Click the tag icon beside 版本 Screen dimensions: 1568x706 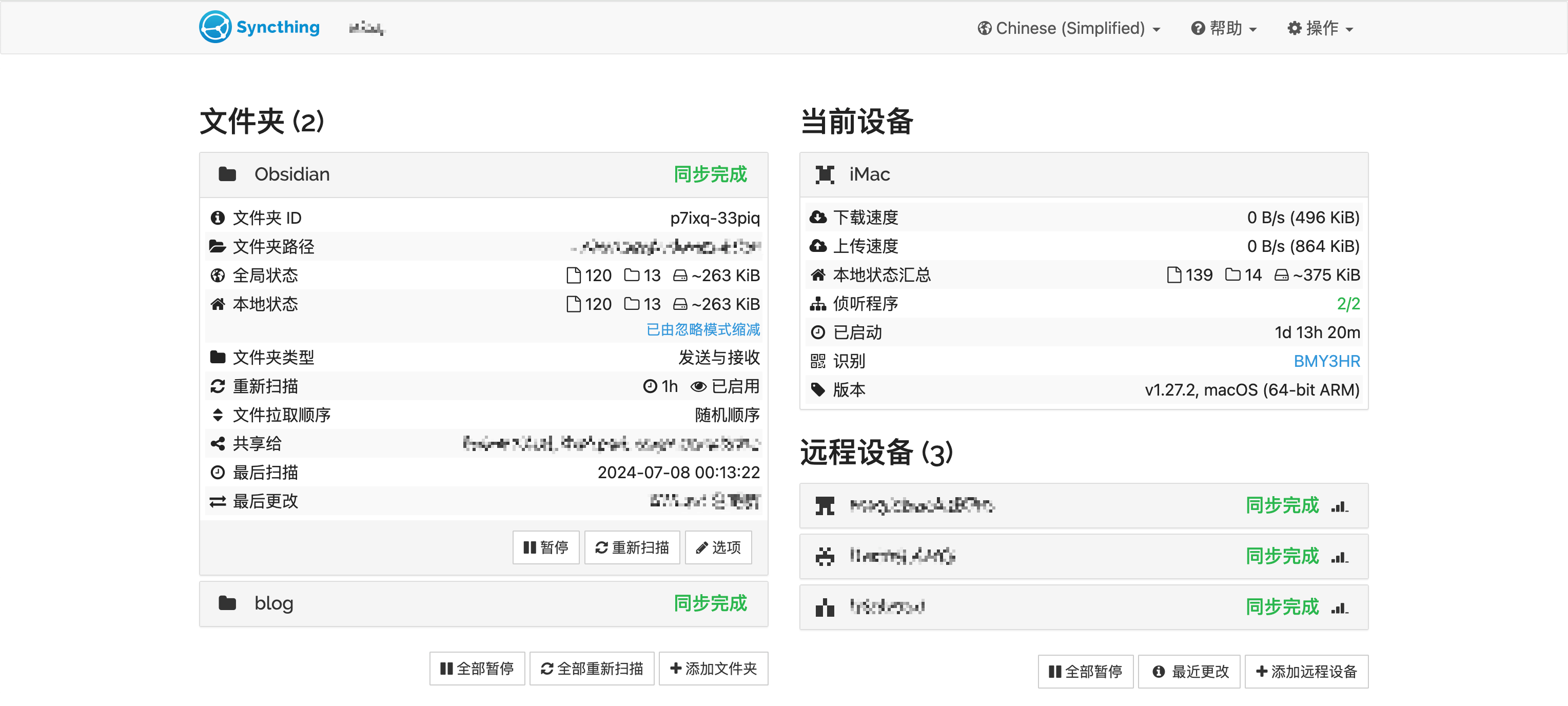pos(818,389)
